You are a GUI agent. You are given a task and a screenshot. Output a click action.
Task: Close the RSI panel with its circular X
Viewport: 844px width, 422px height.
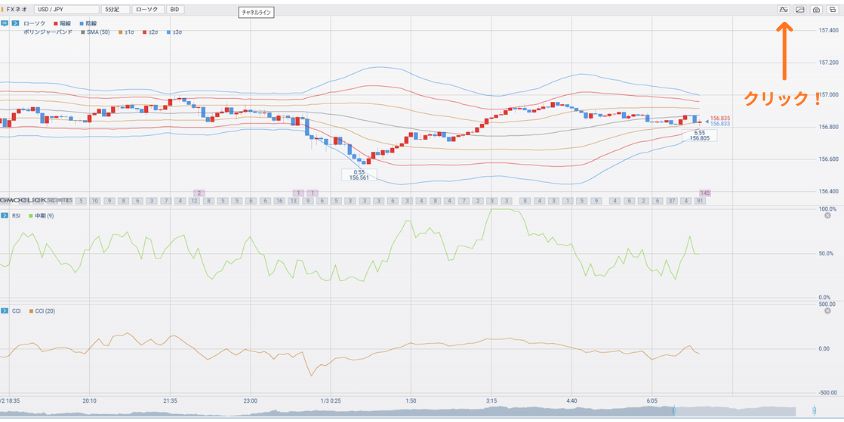coord(827,215)
